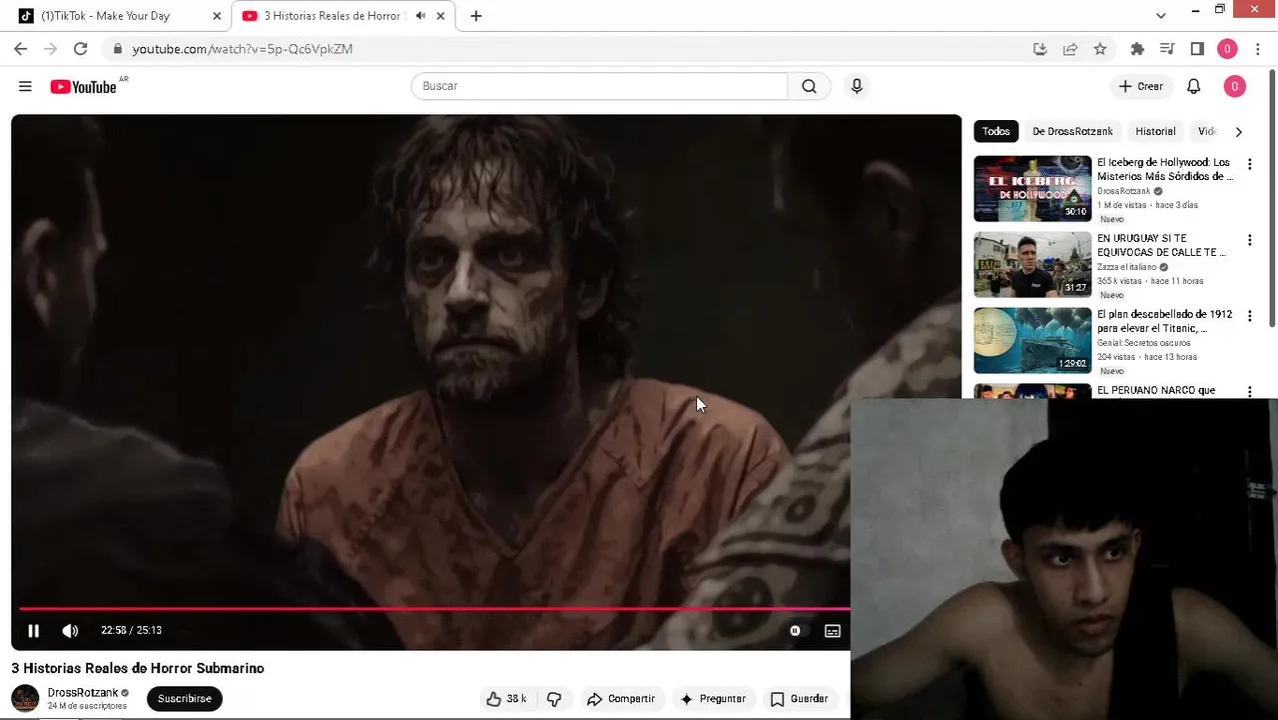This screenshot has width=1278, height=720.
Task: Select the Todos filter chip
Action: click(x=996, y=131)
